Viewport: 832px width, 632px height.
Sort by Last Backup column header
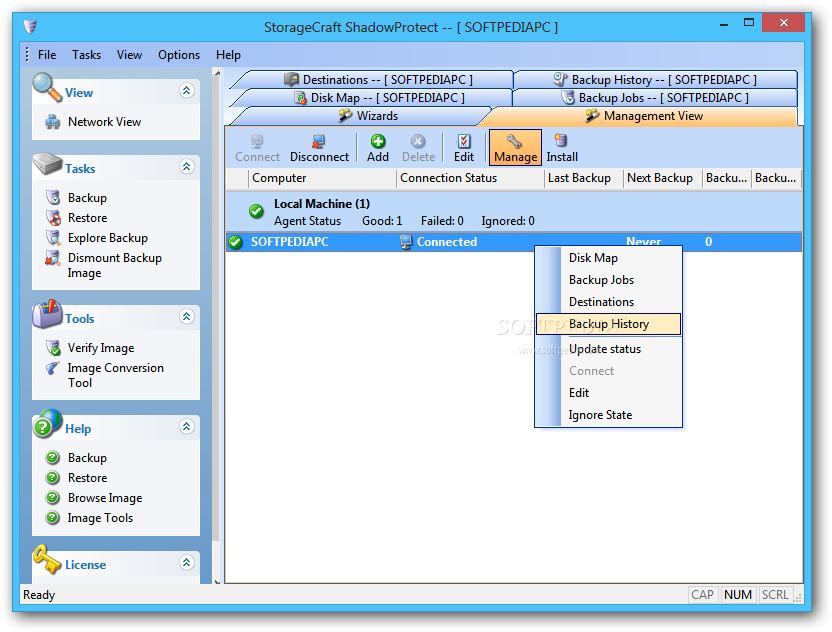[x=584, y=179]
